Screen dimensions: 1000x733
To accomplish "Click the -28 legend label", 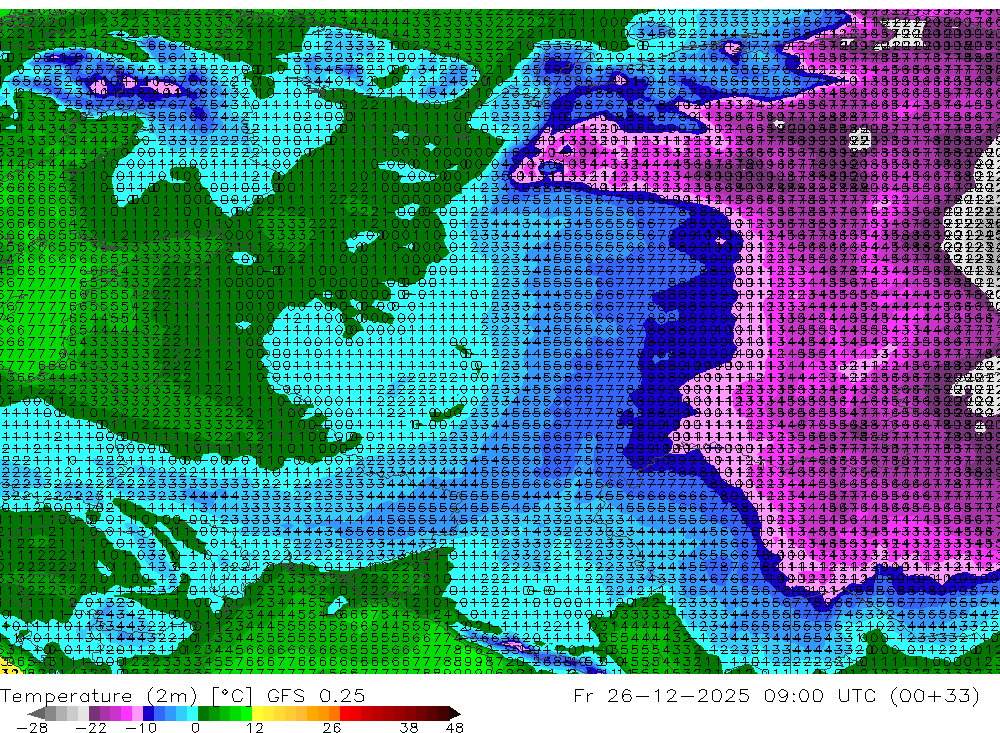I will pos(31,727).
